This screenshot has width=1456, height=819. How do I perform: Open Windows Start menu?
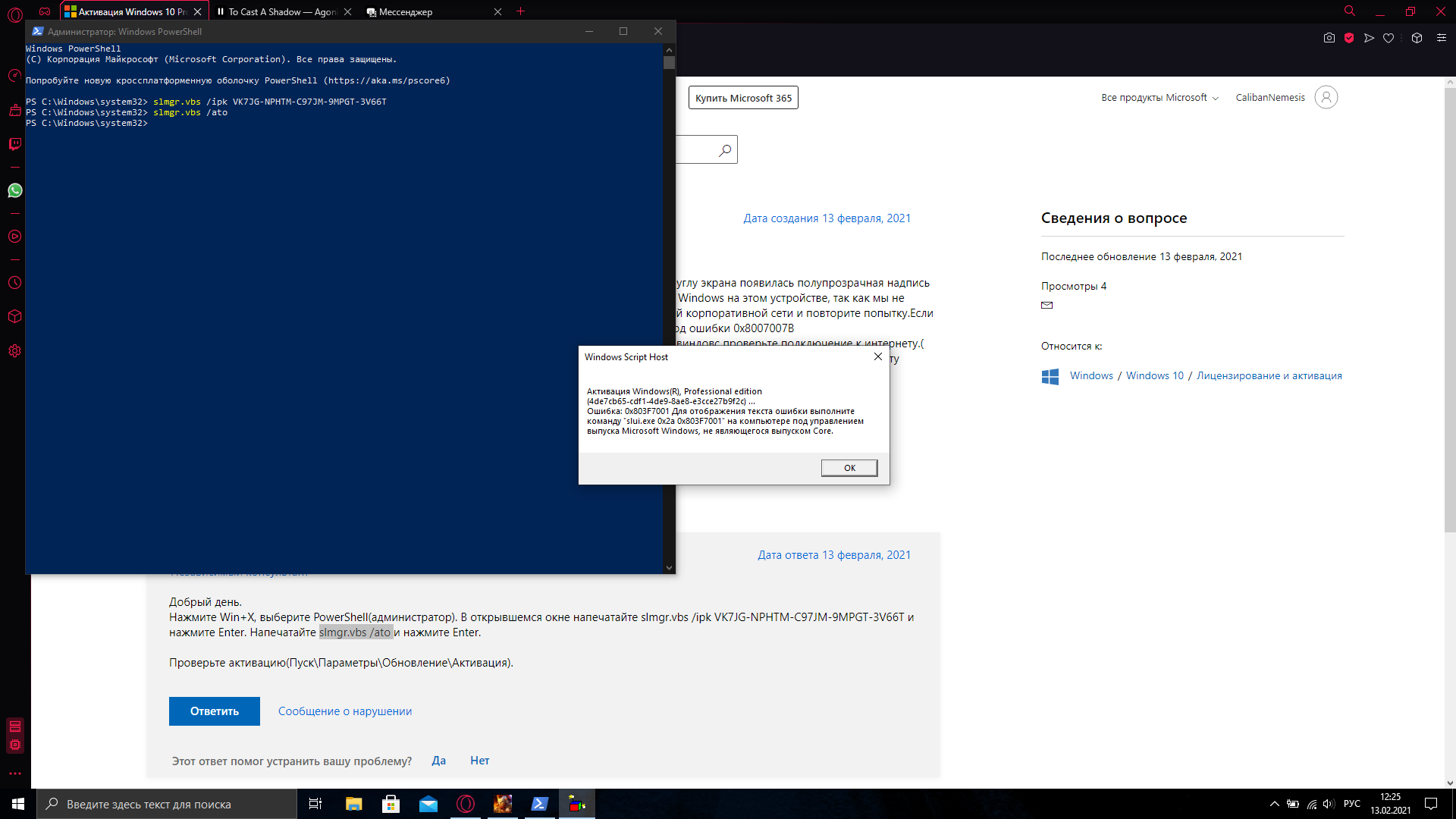pos(18,804)
